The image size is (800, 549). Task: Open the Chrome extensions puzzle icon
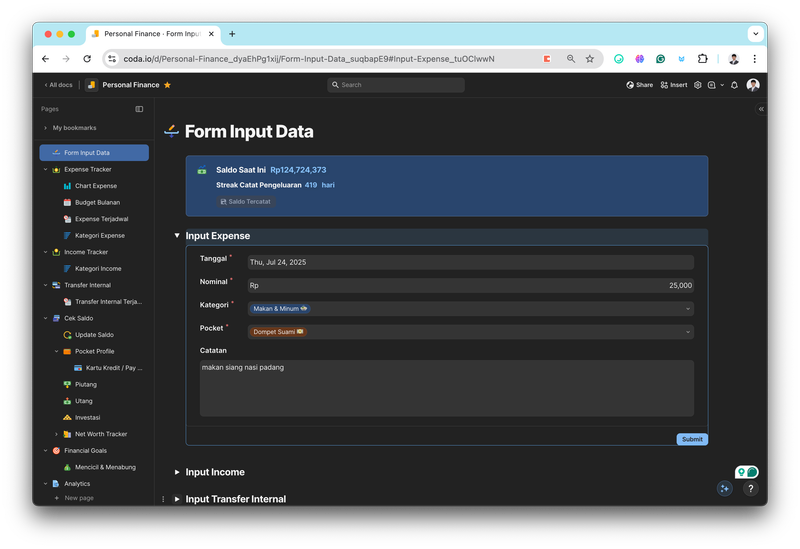703,59
